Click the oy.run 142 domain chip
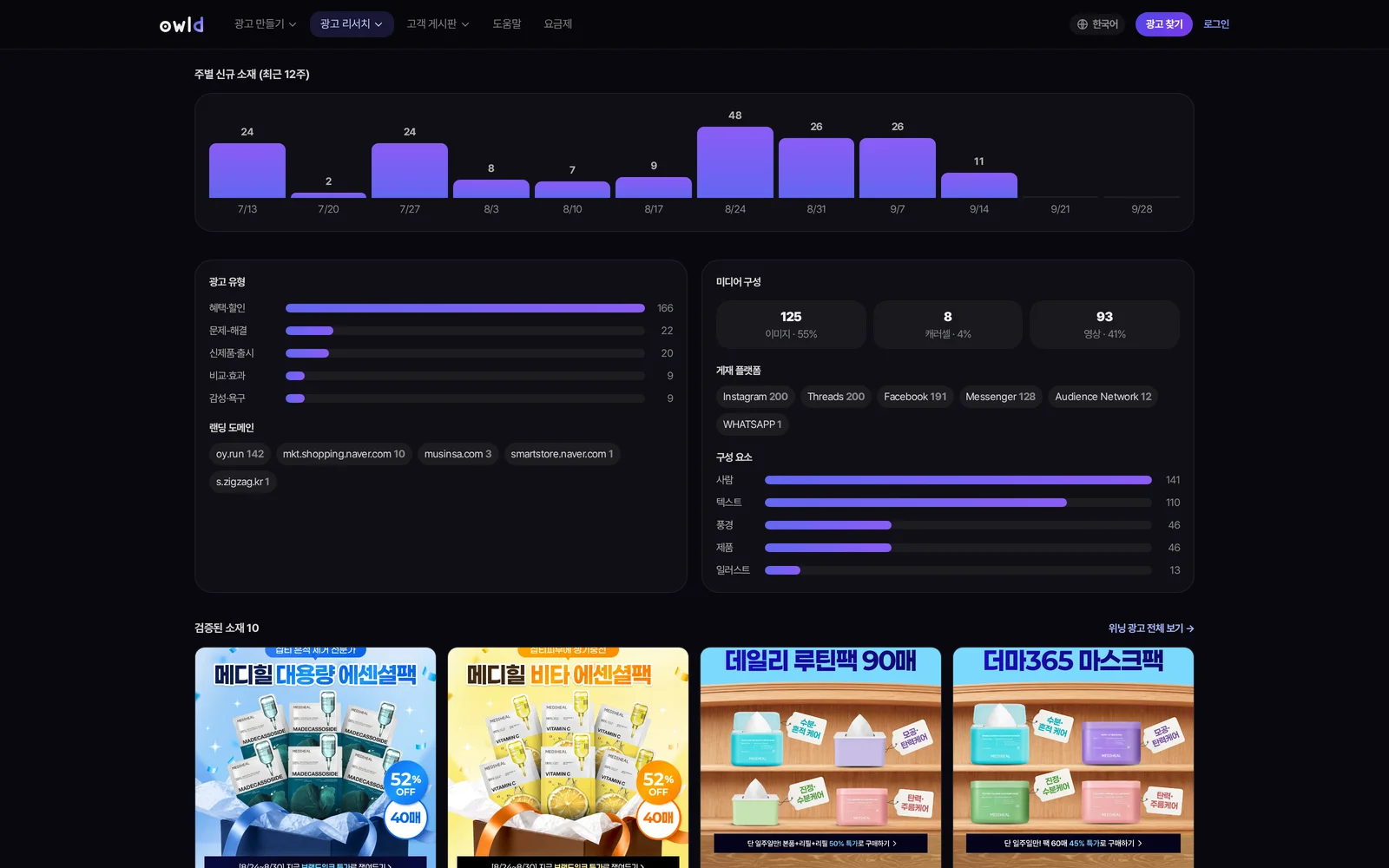 [x=240, y=454]
